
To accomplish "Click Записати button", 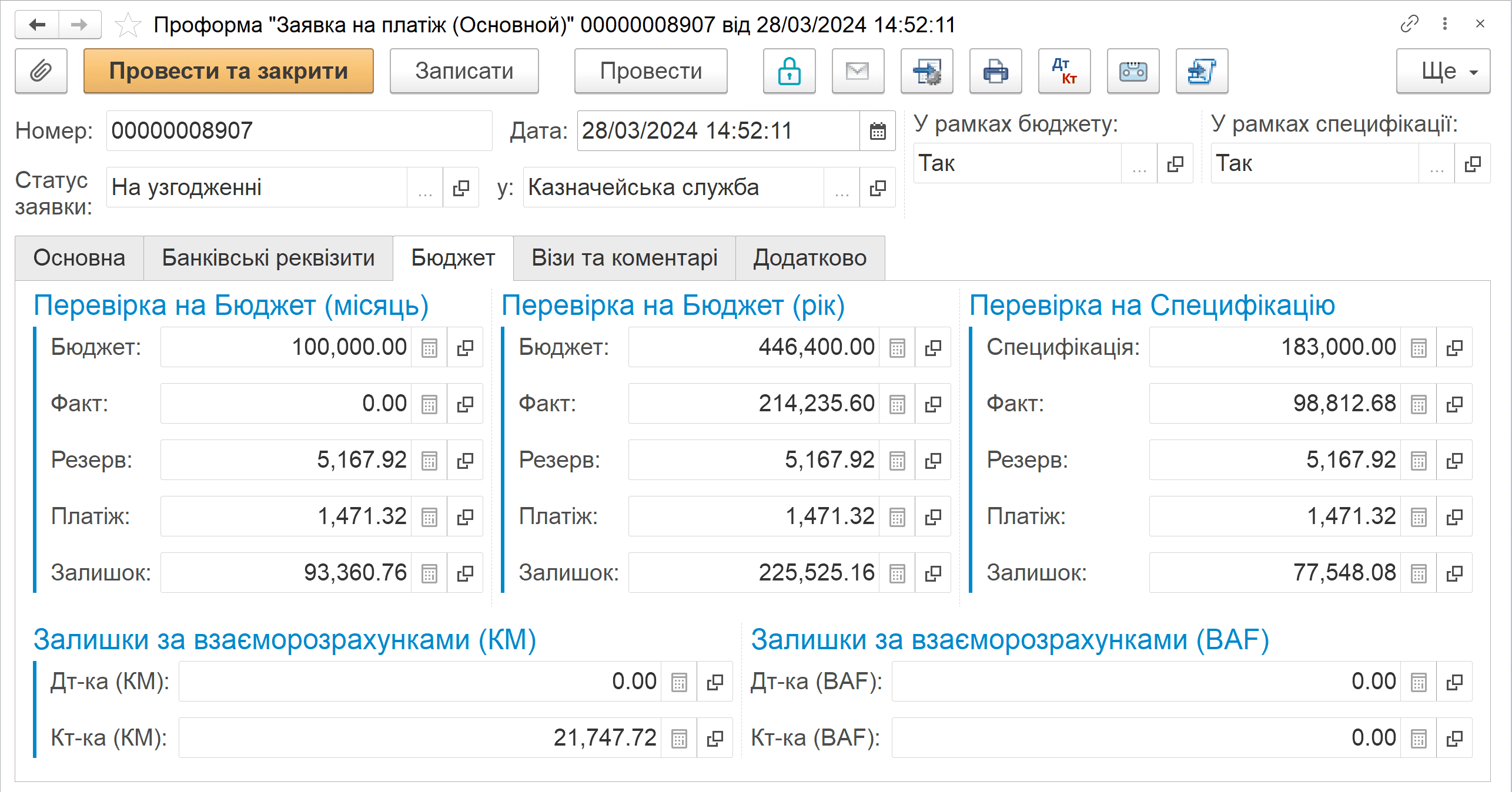I will [x=464, y=71].
